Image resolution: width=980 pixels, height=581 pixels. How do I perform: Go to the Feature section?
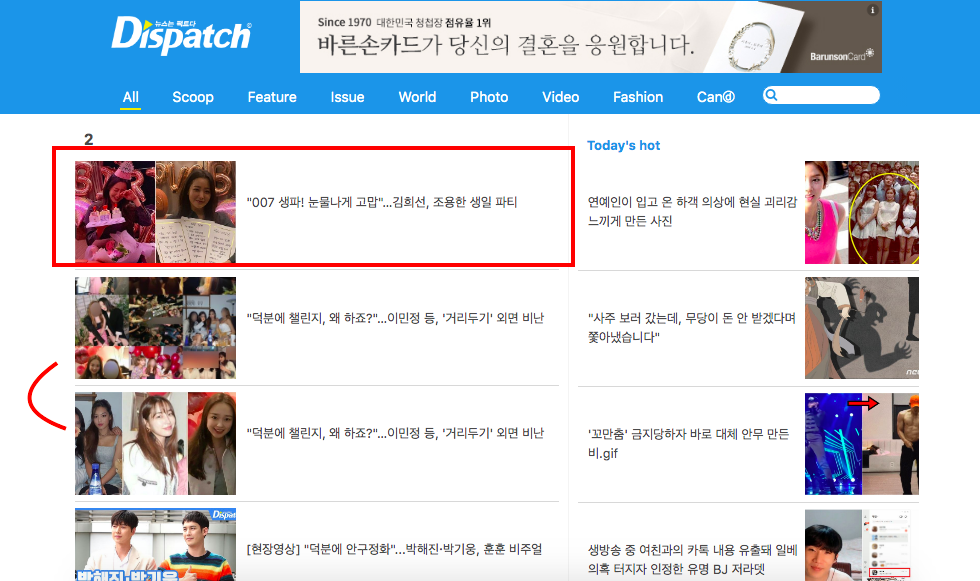[272, 97]
